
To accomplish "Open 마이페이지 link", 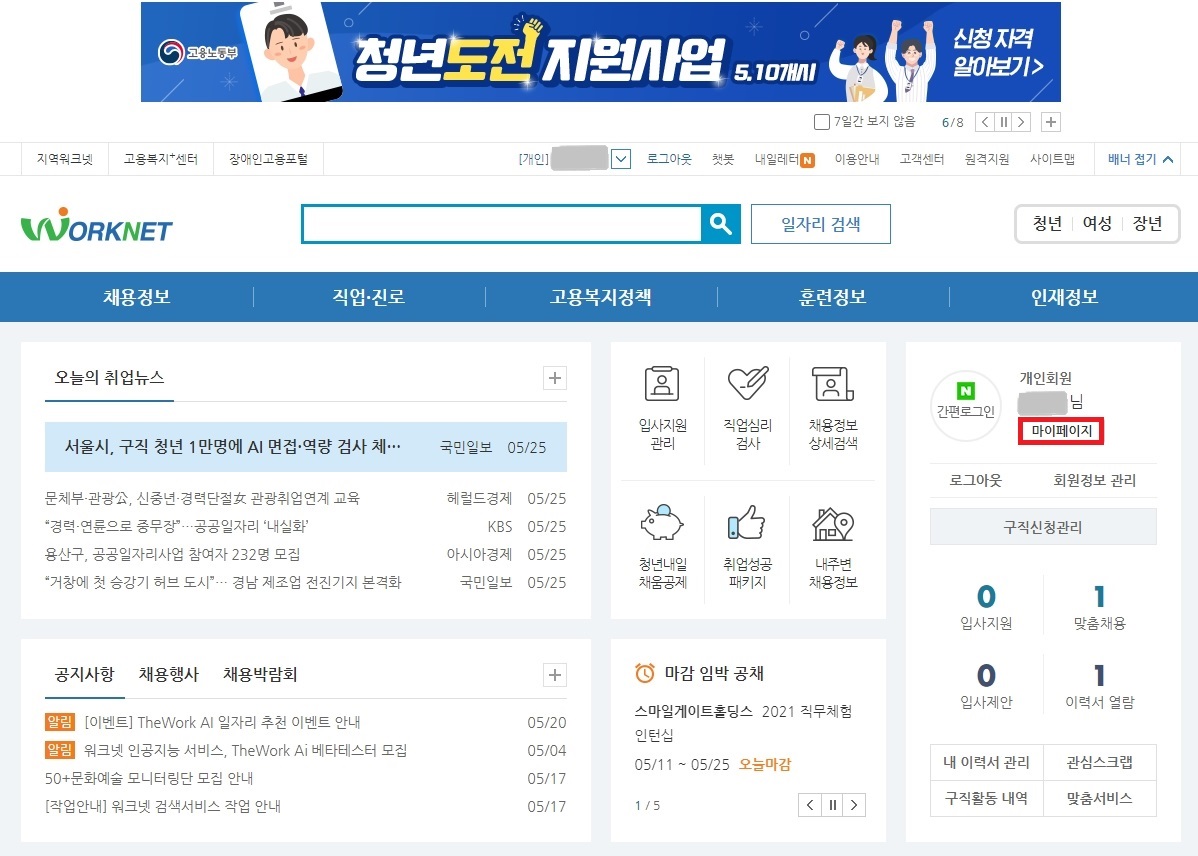I will pyautogui.click(x=1061, y=431).
